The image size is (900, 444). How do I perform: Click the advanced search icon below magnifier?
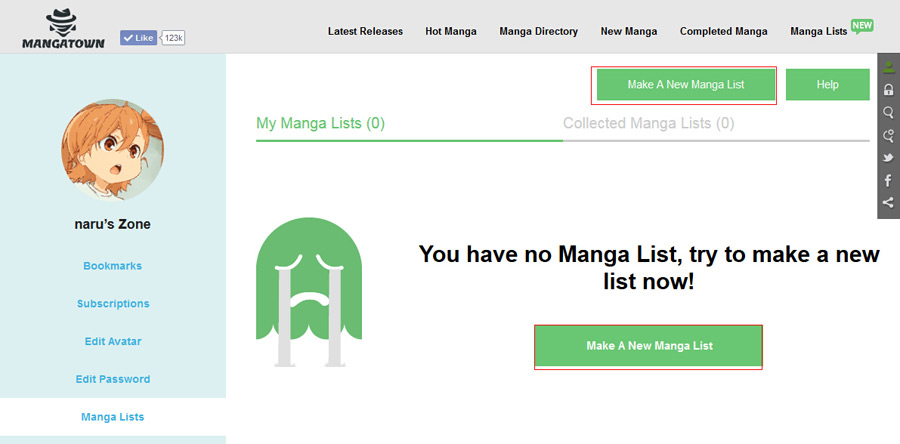[x=888, y=135]
